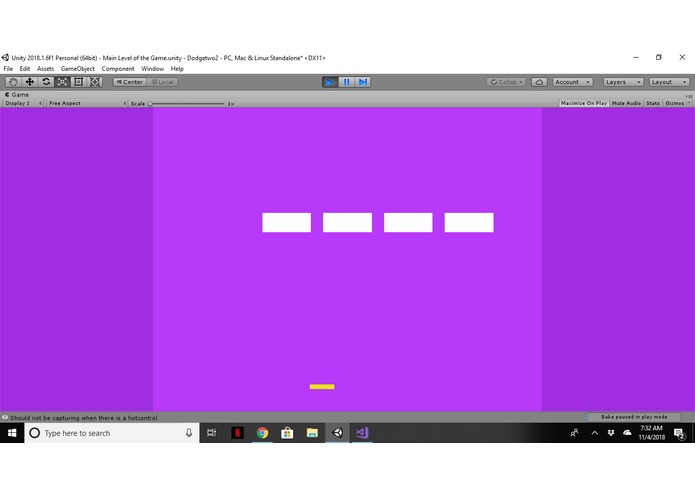Viewport: 695px width, 494px height.
Task: Select the Hand tool in toolbar
Action: pos(13,82)
